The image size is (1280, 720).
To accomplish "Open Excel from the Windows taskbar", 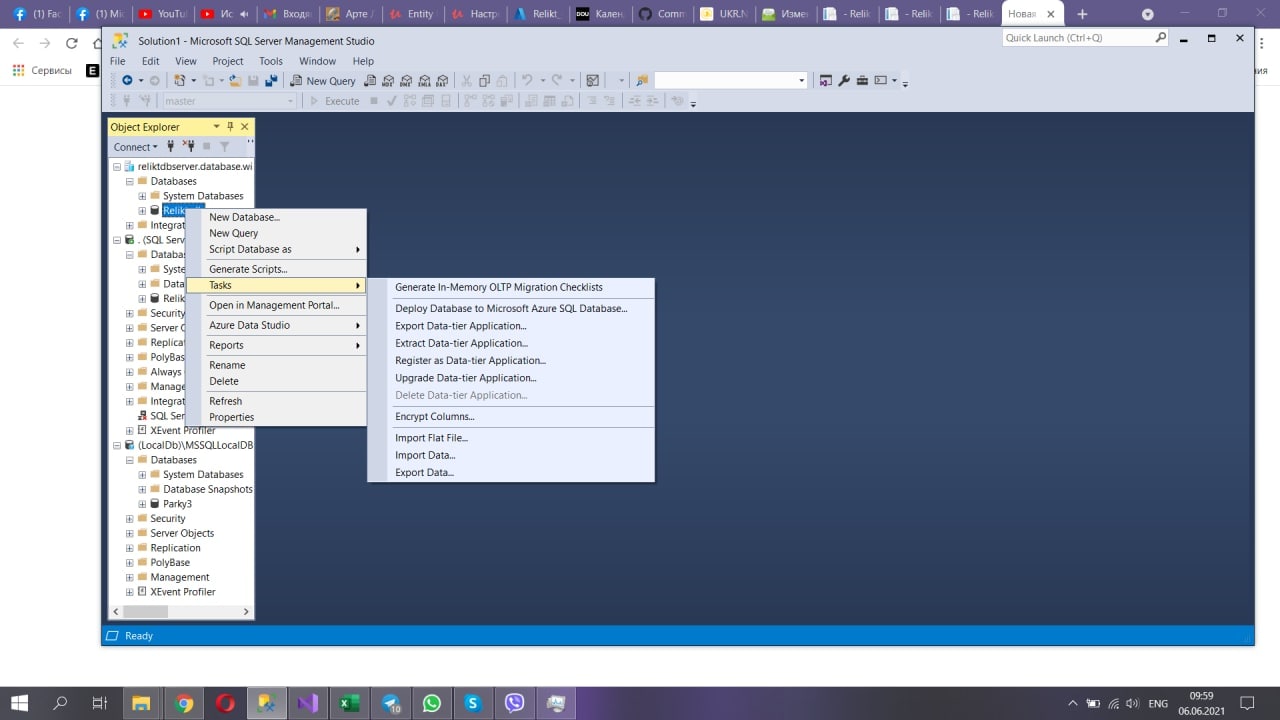I will (348, 704).
